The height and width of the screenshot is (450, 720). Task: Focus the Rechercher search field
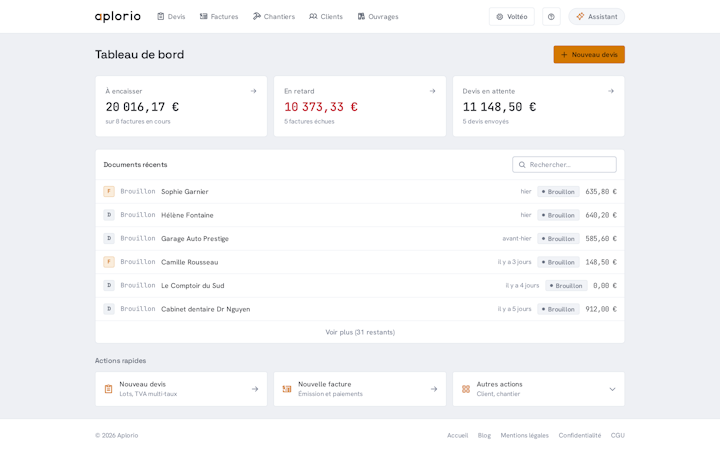(564, 164)
